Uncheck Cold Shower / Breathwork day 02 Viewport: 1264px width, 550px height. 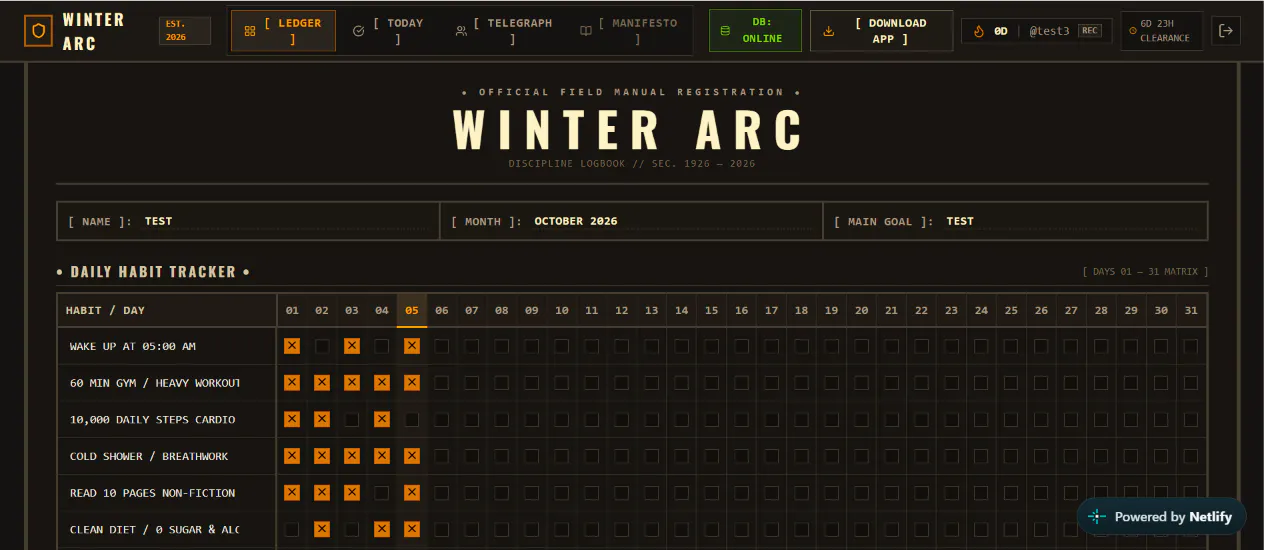(322, 456)
